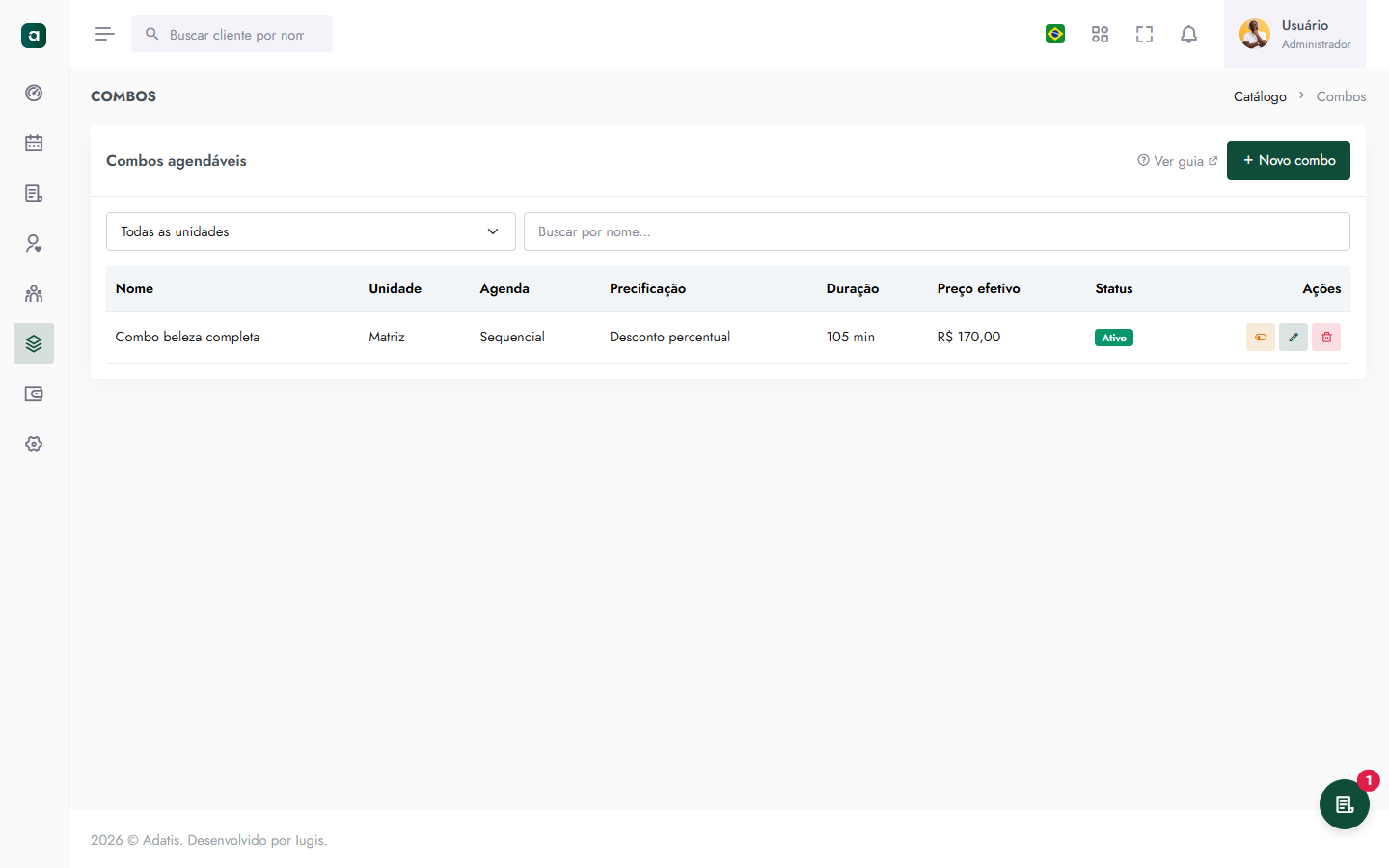Image resolution: width=1389 pixels, height=868 pixels.
Task: Open the team group sidebar icon
Action: (x=34, y=293)
